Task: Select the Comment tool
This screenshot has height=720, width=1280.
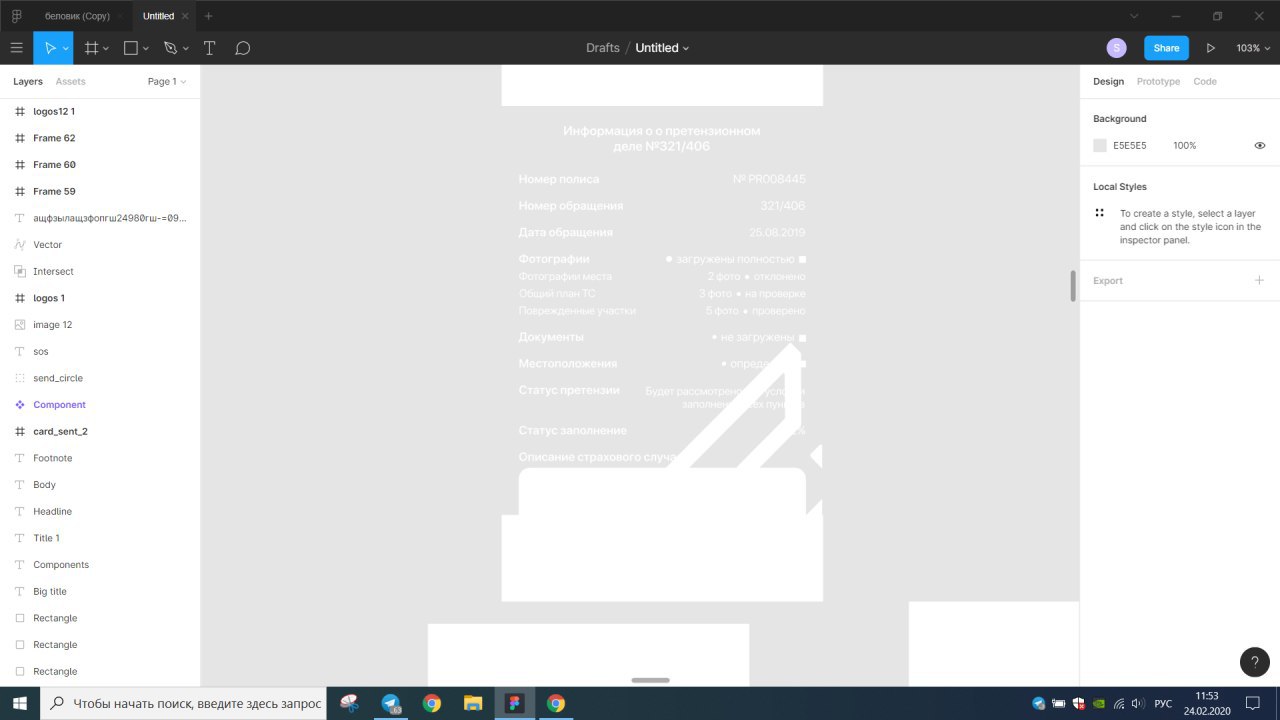Action: pyautogui.click(x=242, y=48)
